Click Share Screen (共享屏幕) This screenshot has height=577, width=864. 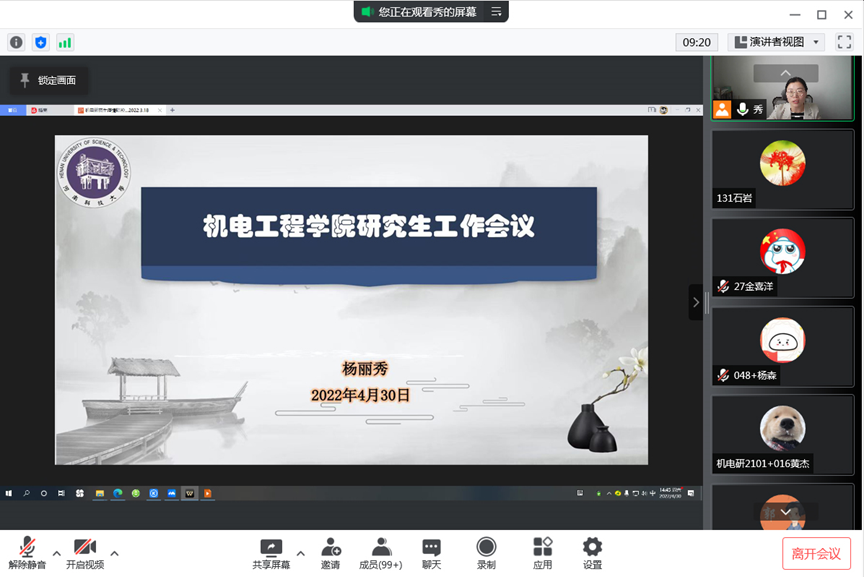tap(271, 553)
